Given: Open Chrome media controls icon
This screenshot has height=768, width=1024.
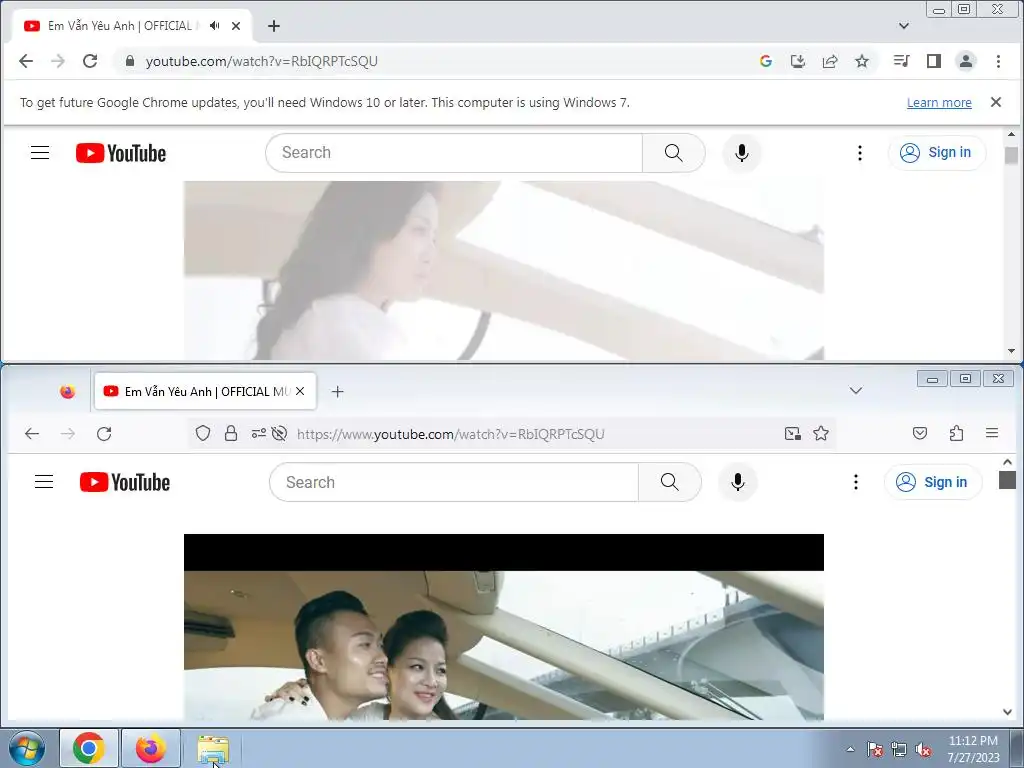Looking at the screenshot, I should coord(902,61).
